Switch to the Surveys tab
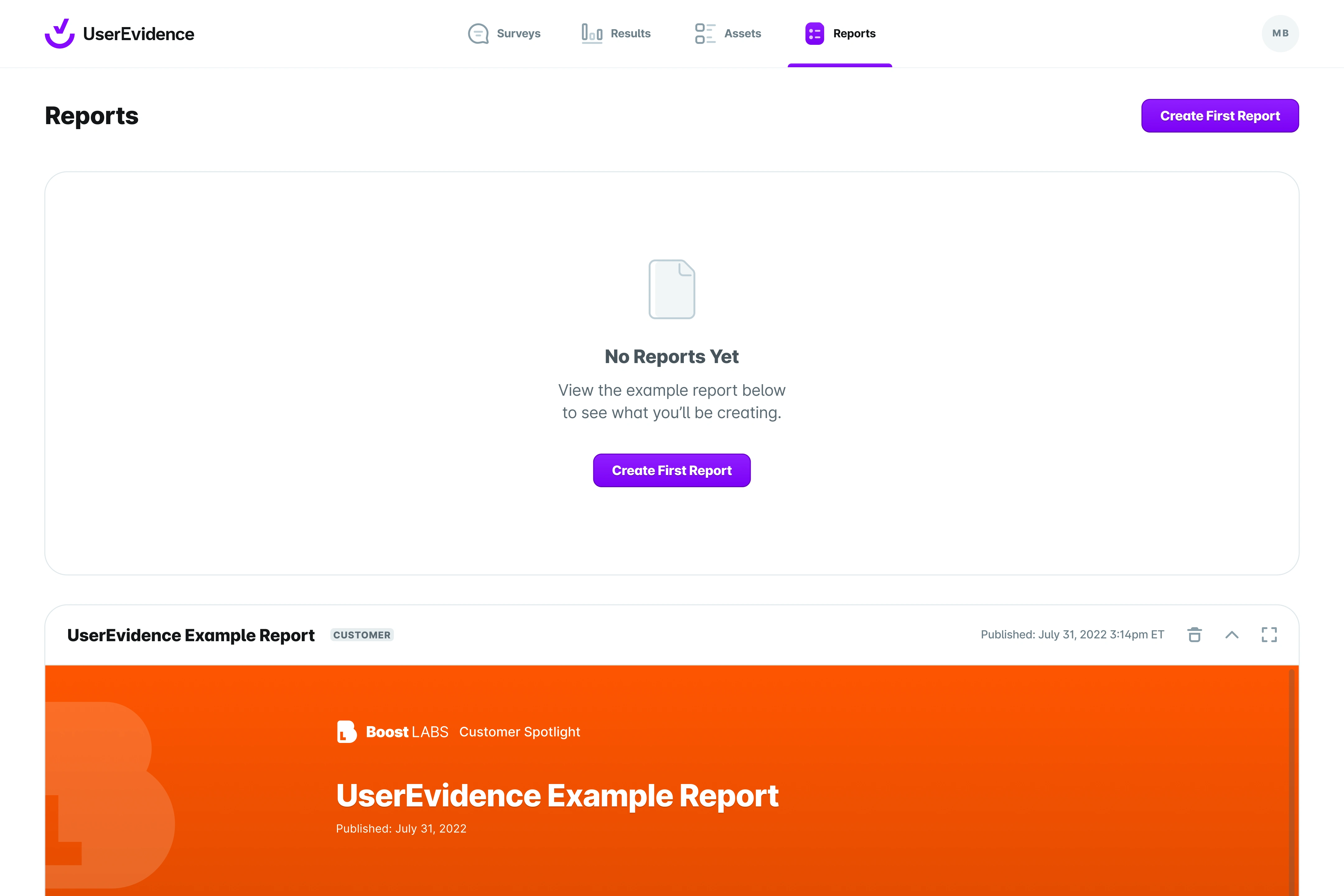 click(x=504, y=33)
